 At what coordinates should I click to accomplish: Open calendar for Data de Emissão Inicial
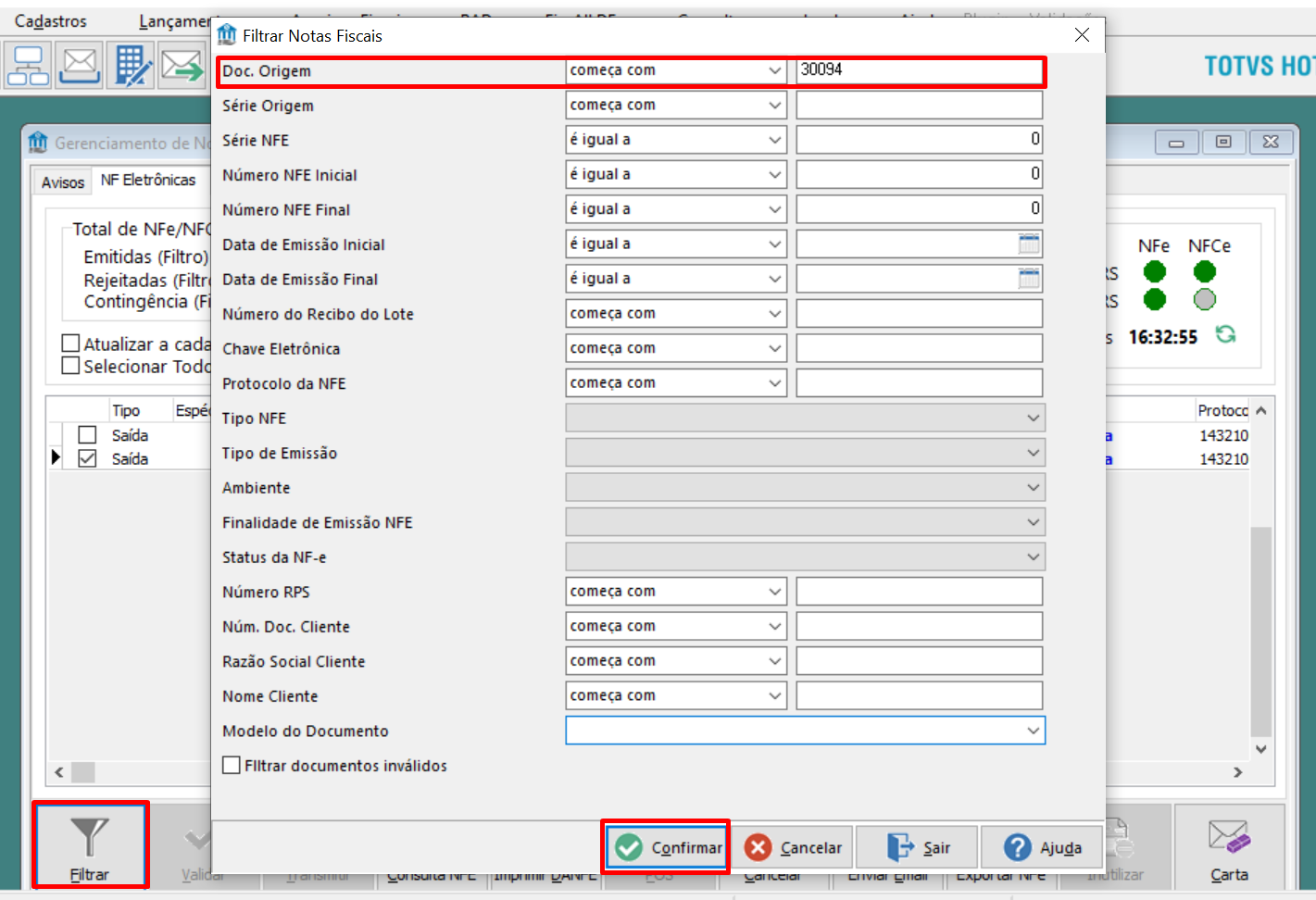click(x=1029, y=244)
